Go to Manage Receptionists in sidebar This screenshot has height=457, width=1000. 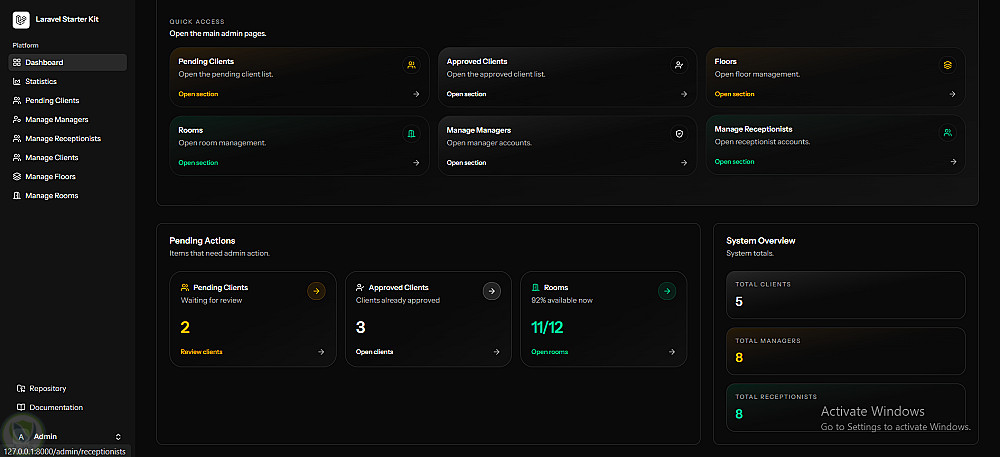tap(63, 138)
